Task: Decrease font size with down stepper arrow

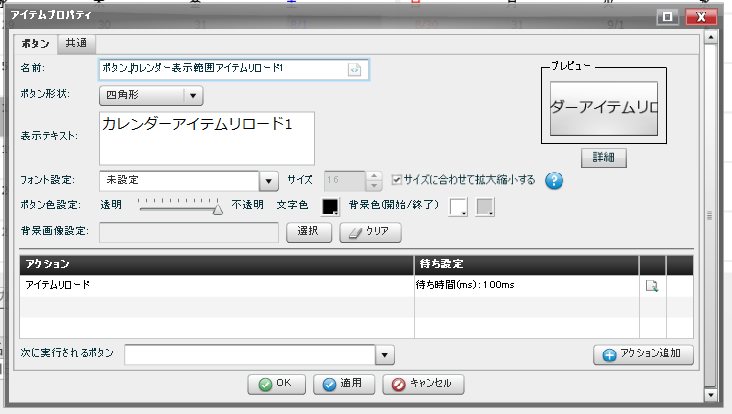Action: click(373, 186)
